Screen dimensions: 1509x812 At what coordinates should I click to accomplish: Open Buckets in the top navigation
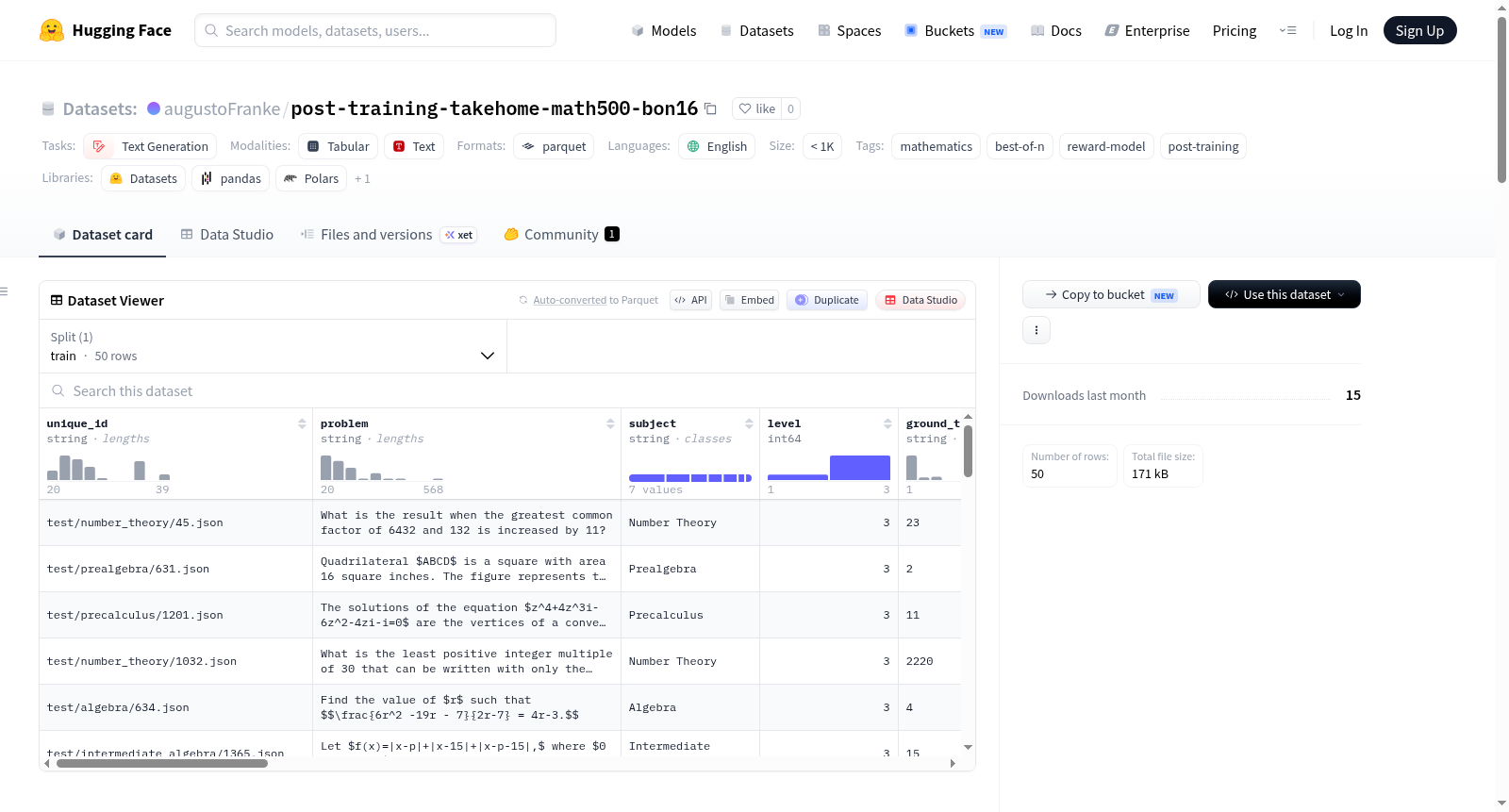pos(955,30)
